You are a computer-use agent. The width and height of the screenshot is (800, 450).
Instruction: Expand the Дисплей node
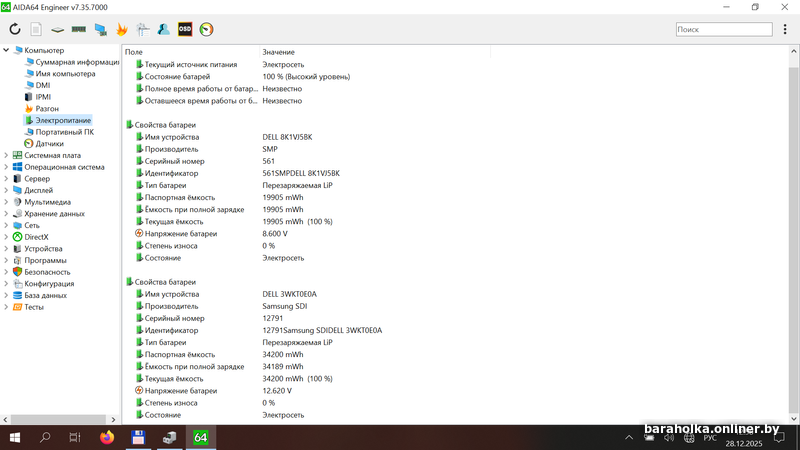pos(6,190)
